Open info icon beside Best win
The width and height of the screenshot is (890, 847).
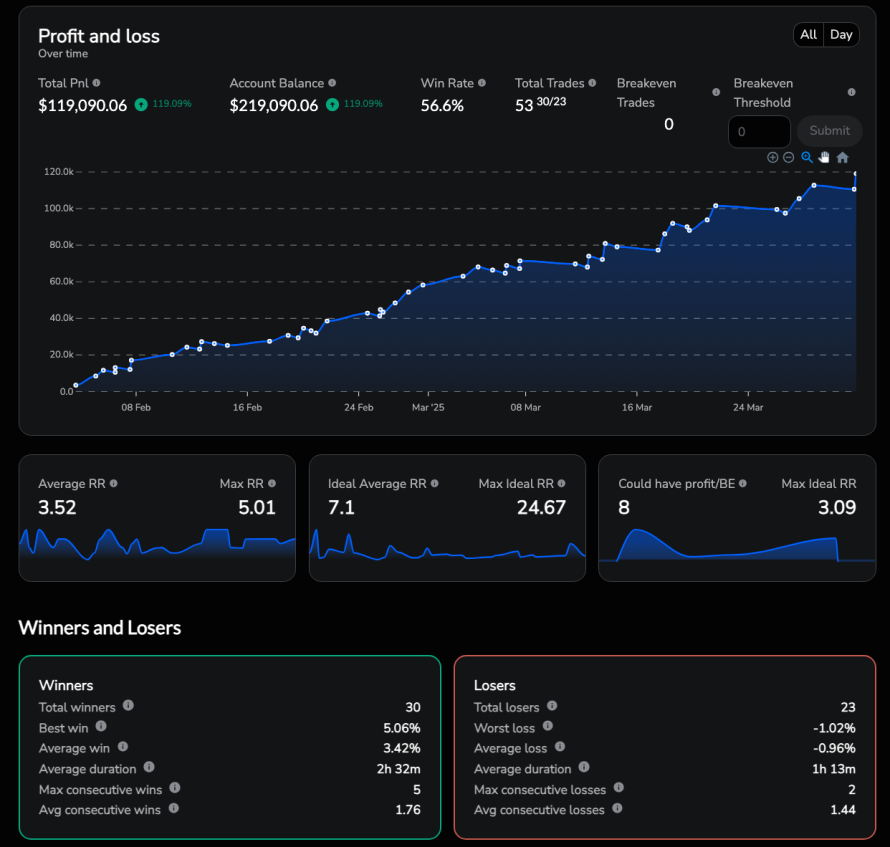[101, 727]
